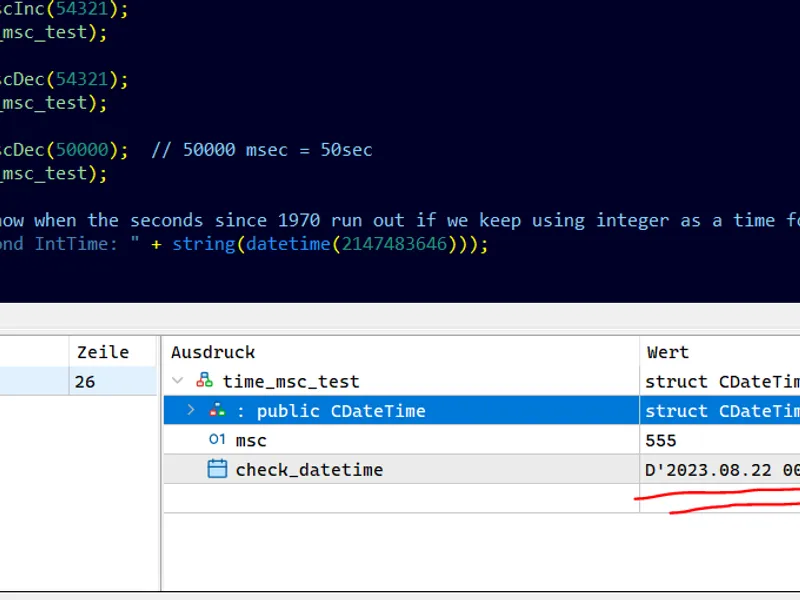Select the check_datetime watch expression
This screenshot has width=800, height=600.
click(x=309, y=470)
